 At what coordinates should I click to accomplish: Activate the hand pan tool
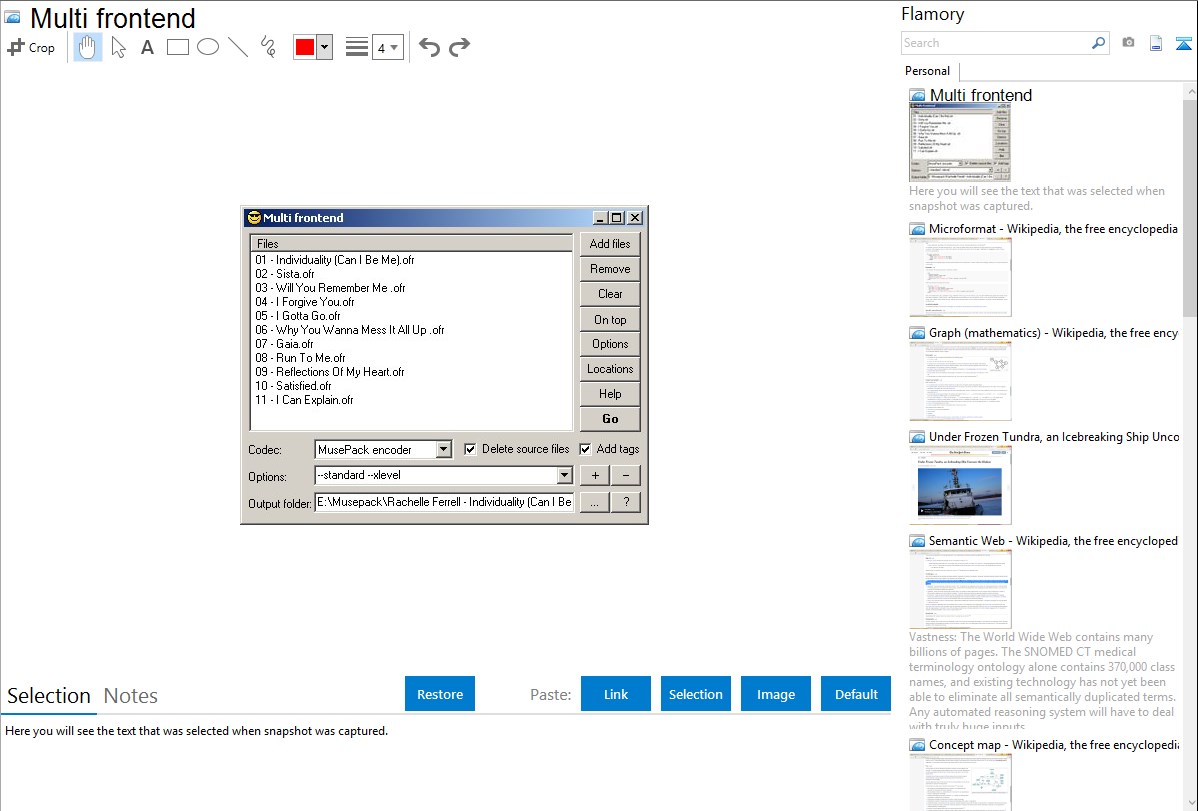click(87, 47)
